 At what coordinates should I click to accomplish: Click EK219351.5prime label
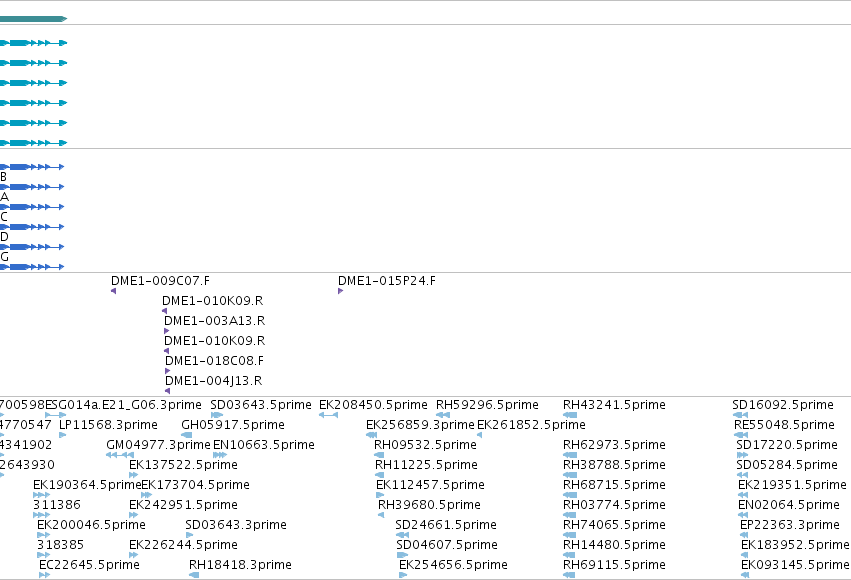tap(792, 485)
